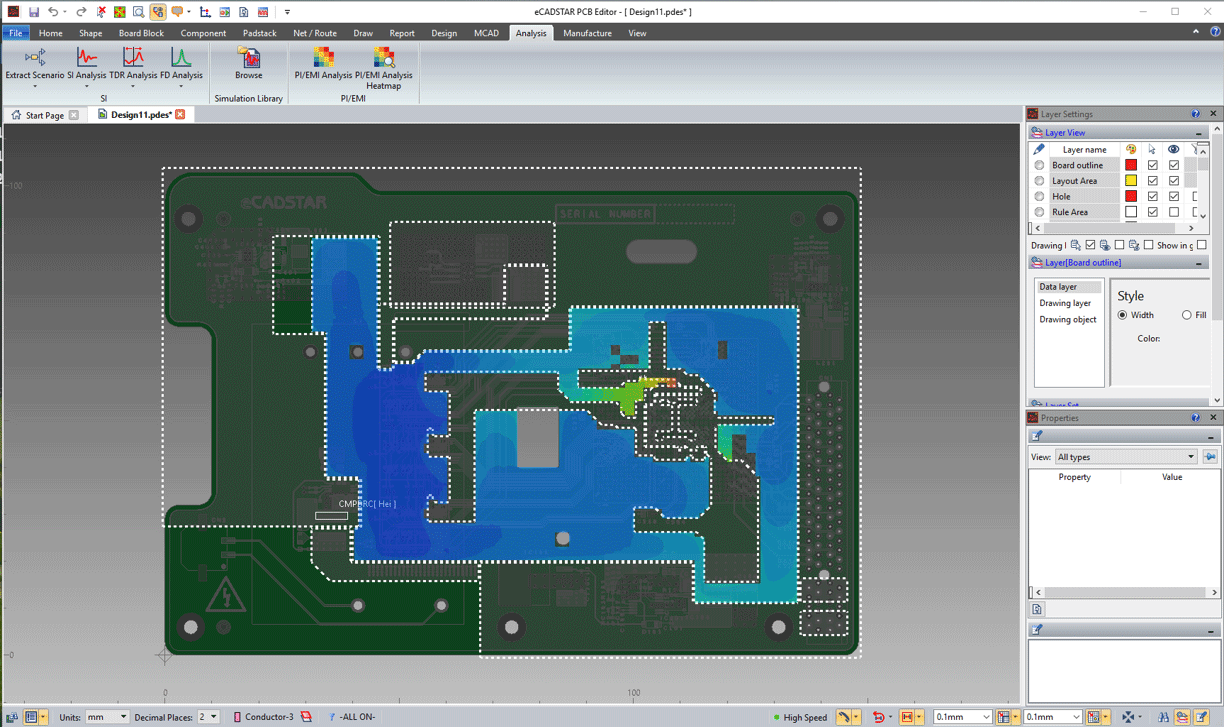Click the routing mode icon beside High Speed
Viewport: 1224px width, 727px height.
point(844,717)
